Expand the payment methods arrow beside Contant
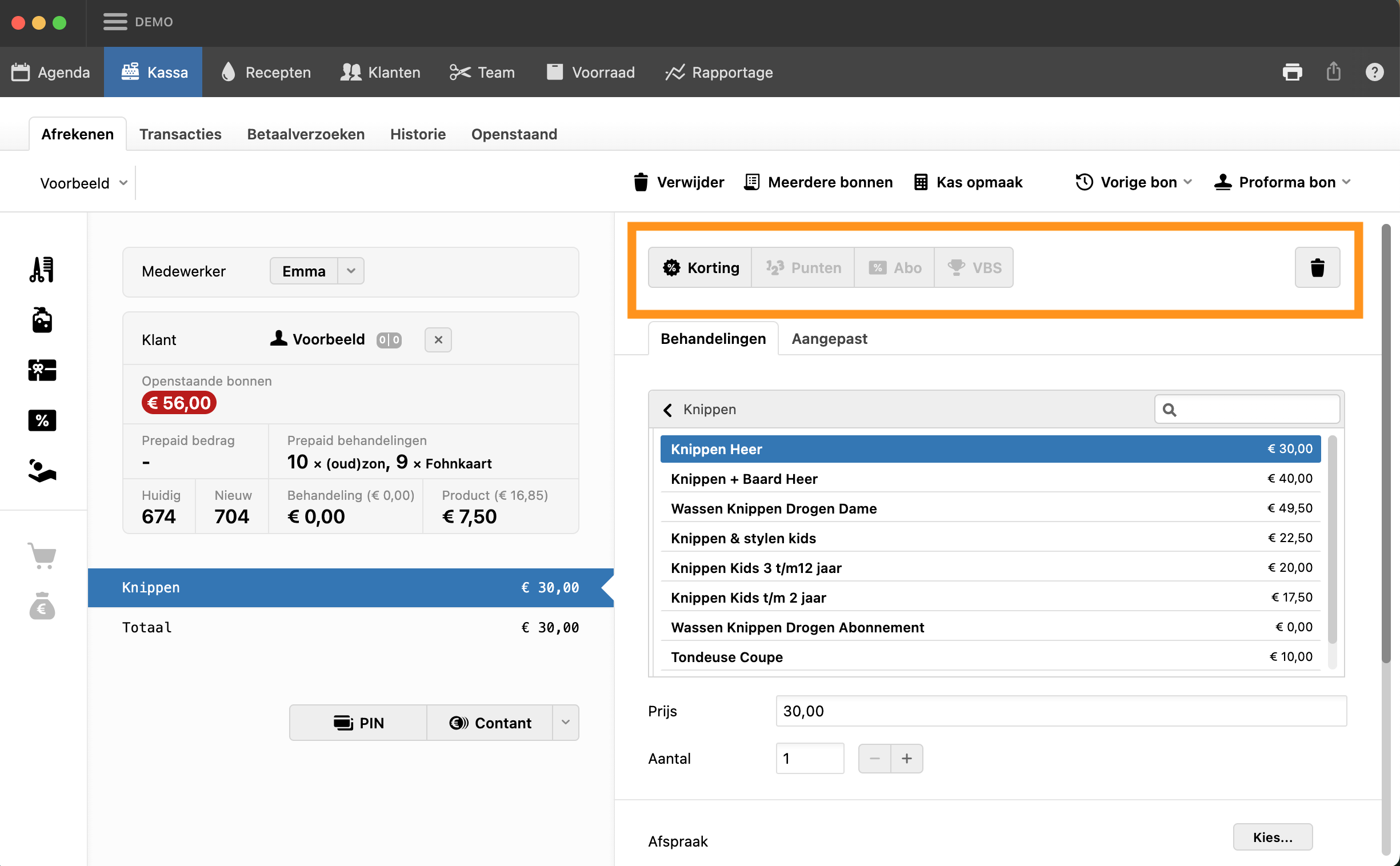This screenshot has width=1400, height=866. point(565,722)
